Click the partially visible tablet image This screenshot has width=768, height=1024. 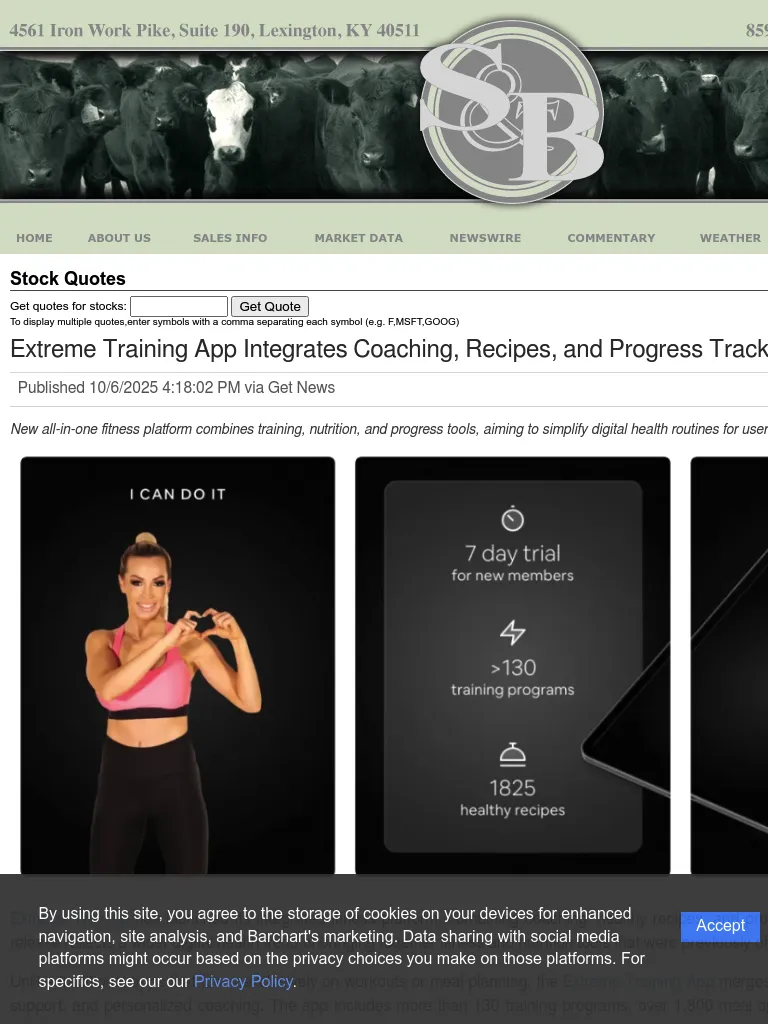pos(729,665)
